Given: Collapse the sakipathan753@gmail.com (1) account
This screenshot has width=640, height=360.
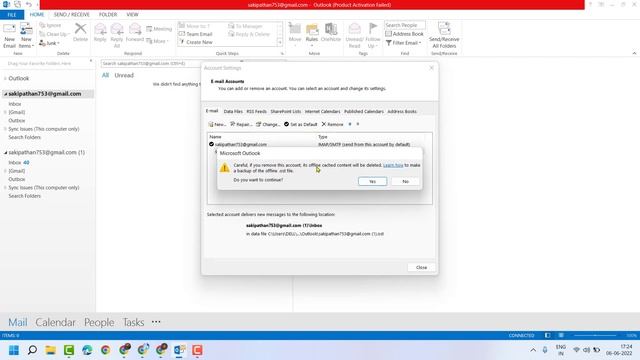Looking at the screenshot, I should 6,153.
